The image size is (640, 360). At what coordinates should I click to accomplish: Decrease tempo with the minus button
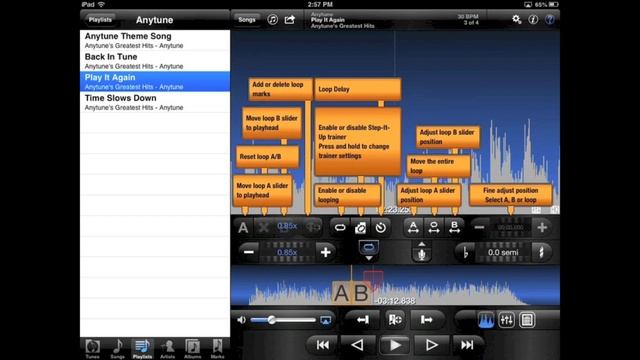tap(249, 252)
